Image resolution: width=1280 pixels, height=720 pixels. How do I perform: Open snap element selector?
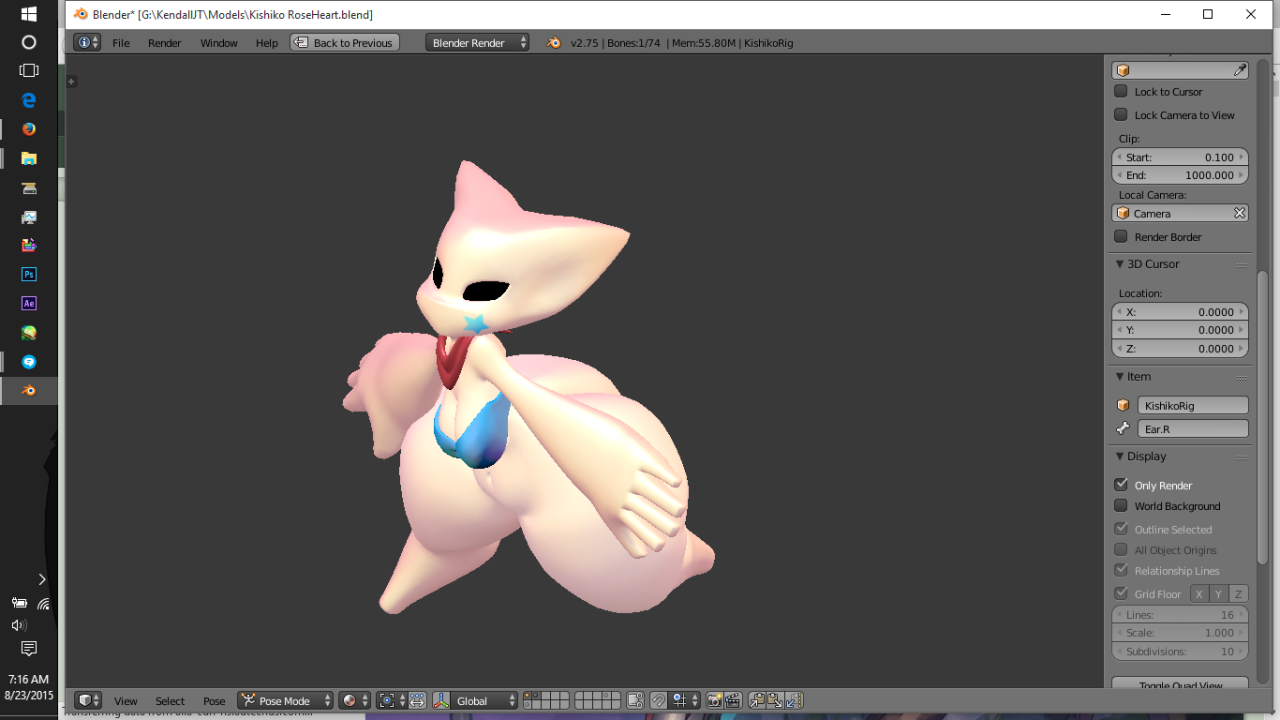point(685,701)
